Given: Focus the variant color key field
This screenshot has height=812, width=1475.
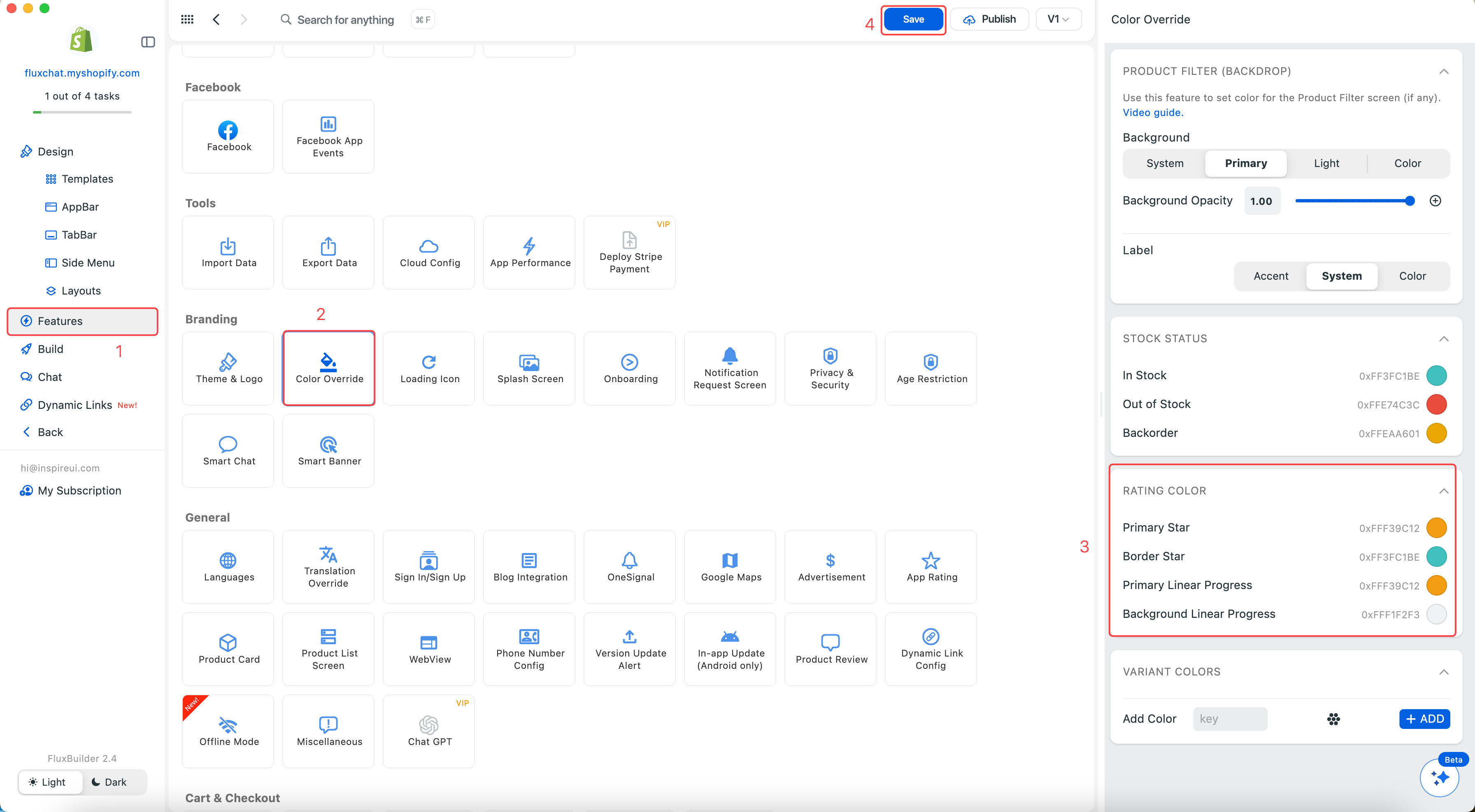Looking at the screenshot, I should [x=1230, y=719].
